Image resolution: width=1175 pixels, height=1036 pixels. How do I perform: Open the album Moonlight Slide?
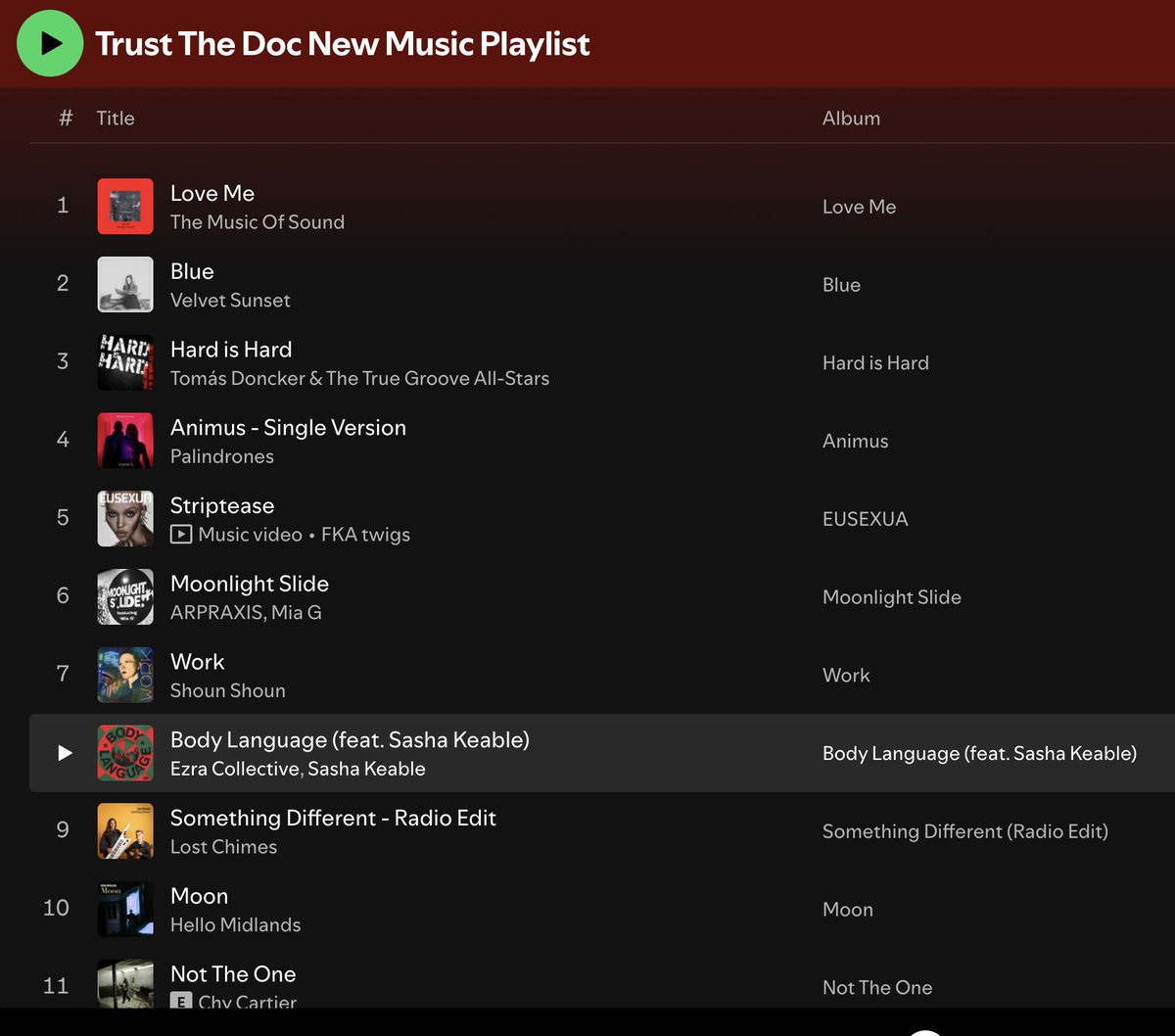click(891, 596)
